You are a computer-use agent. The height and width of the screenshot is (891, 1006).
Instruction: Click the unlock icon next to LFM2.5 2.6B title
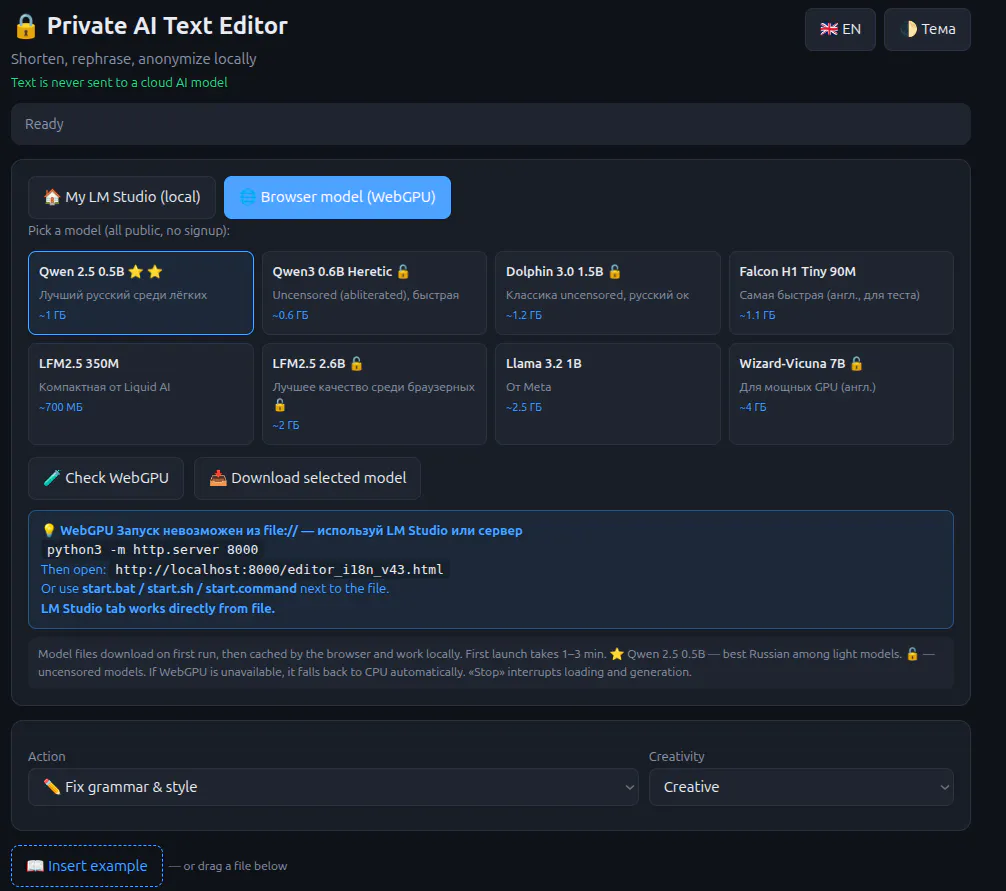357,364
